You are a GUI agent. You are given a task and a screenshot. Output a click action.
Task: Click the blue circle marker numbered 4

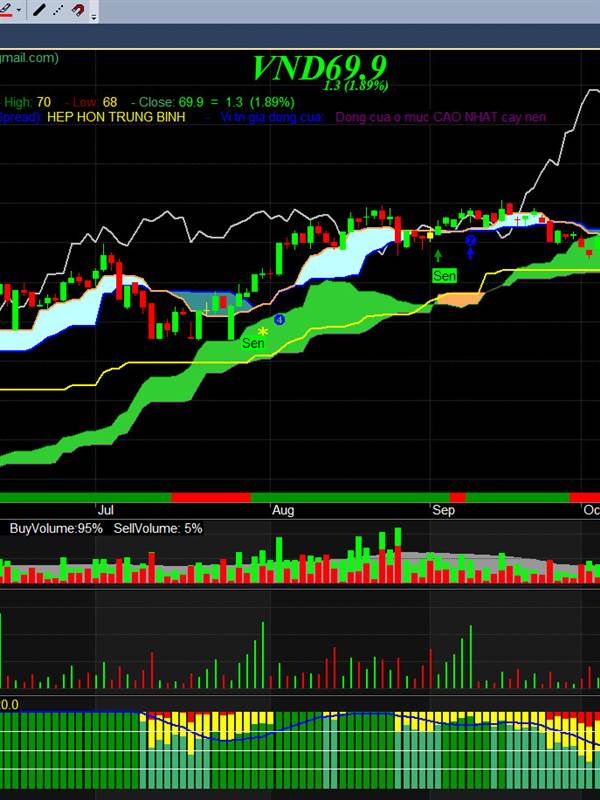279,319
